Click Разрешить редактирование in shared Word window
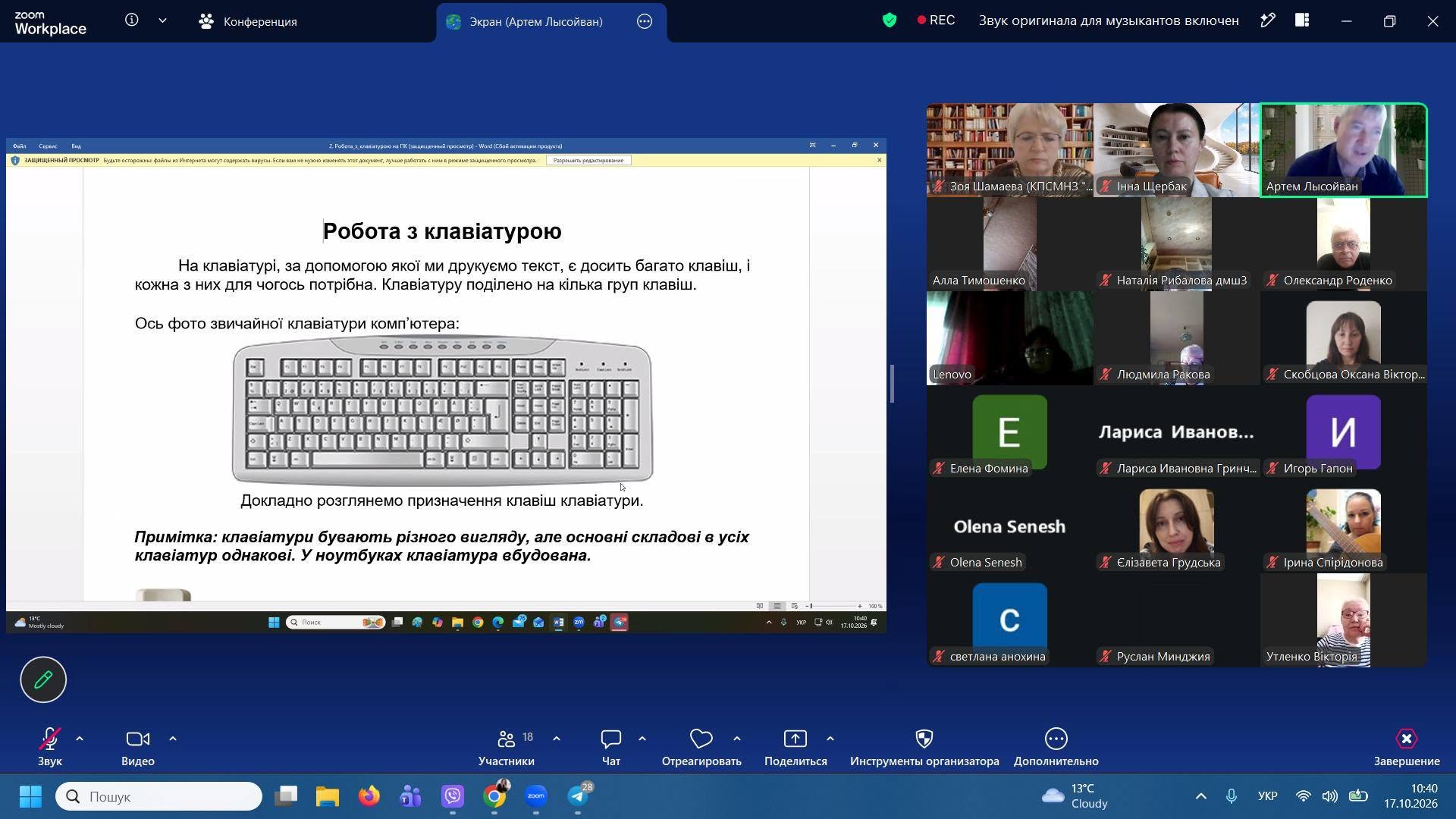1456x819 pixels. pos(588,160)
